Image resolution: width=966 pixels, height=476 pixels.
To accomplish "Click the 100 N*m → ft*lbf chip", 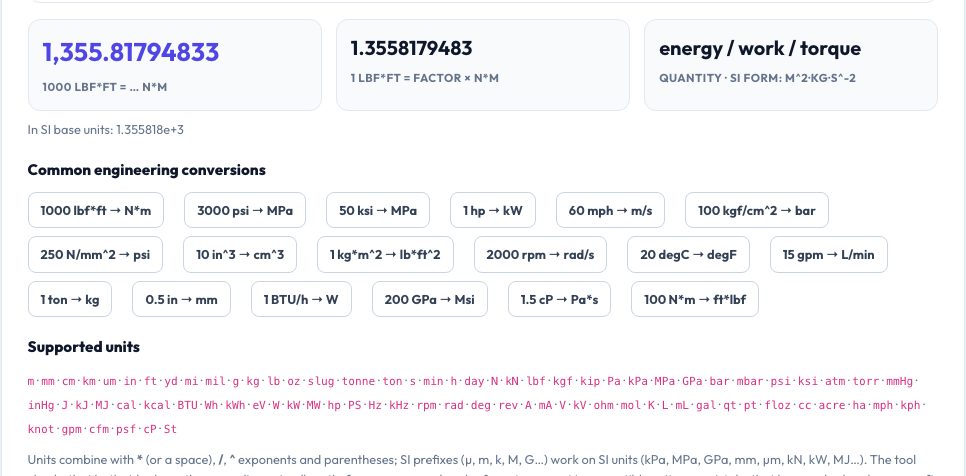I will [x=695, y=299].
